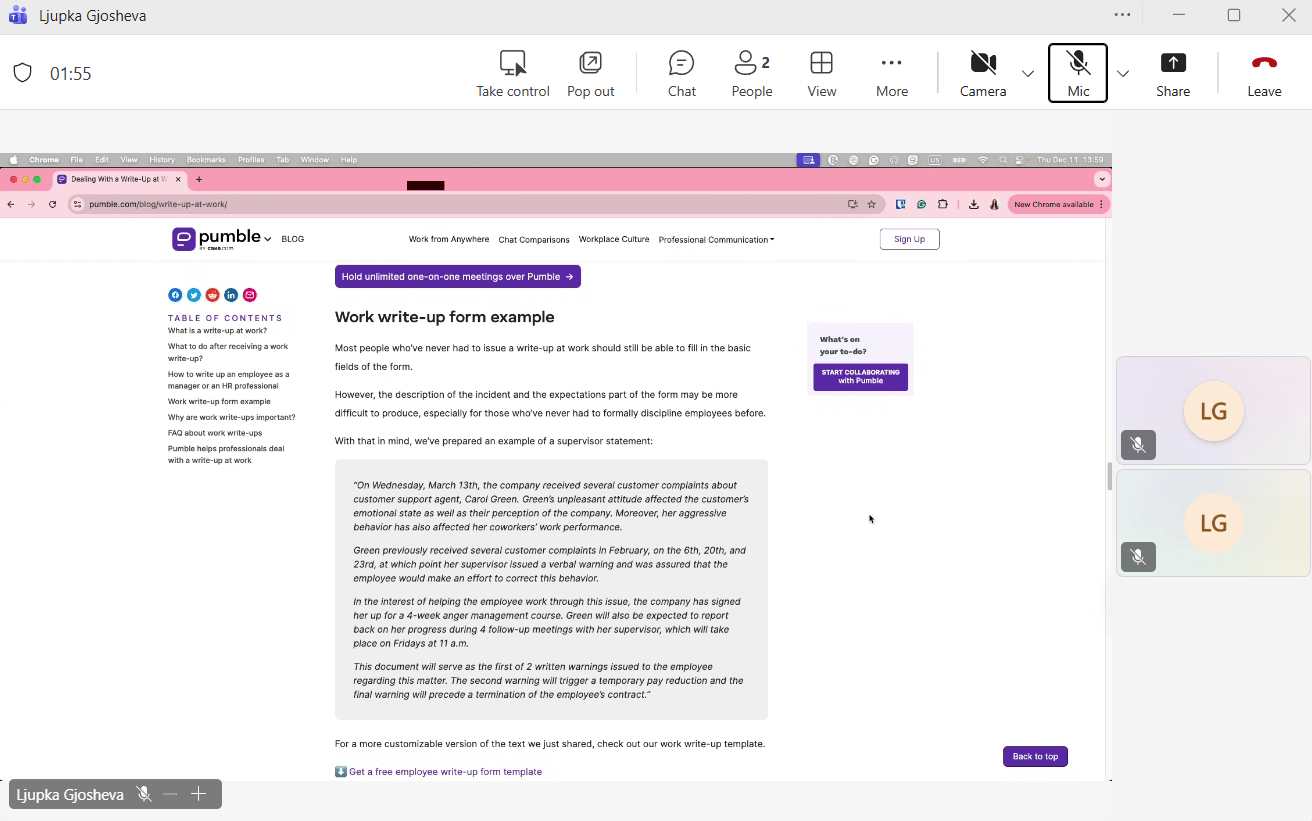Image resolution: width=1312 pixels, height=821 pixels.
Task: Share the article on Facebook
Action: point(175,294)
